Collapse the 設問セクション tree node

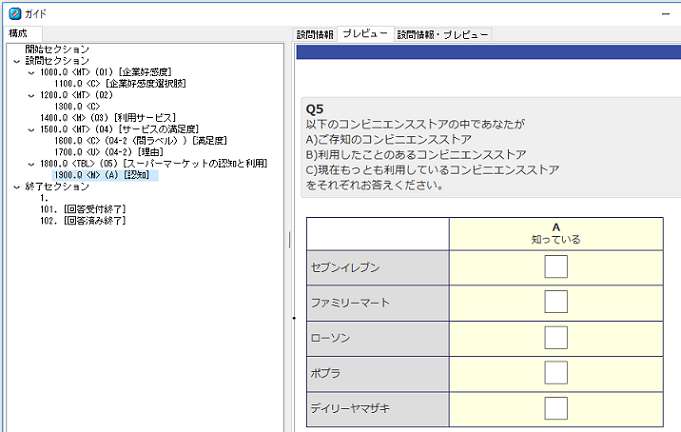tap(17, 61)
